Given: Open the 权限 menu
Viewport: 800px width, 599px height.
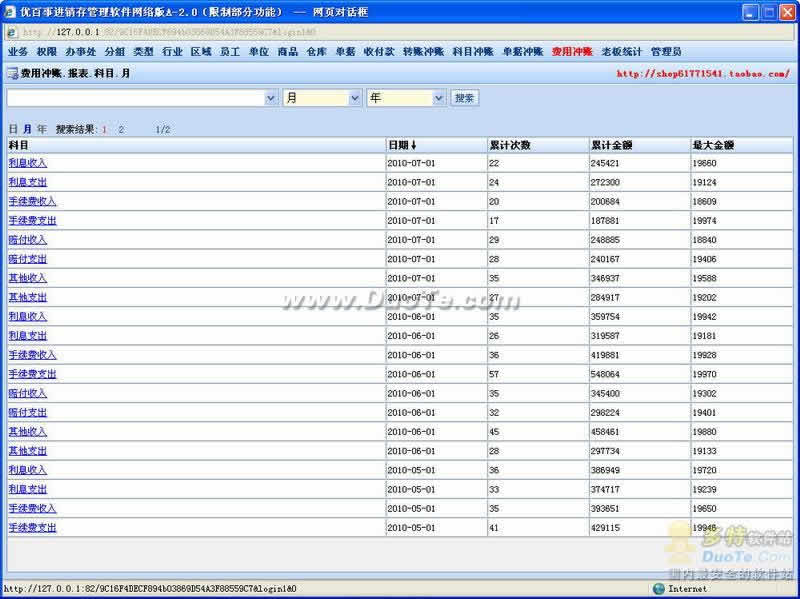Looking at the screenshot, I should tap(46, 52).
